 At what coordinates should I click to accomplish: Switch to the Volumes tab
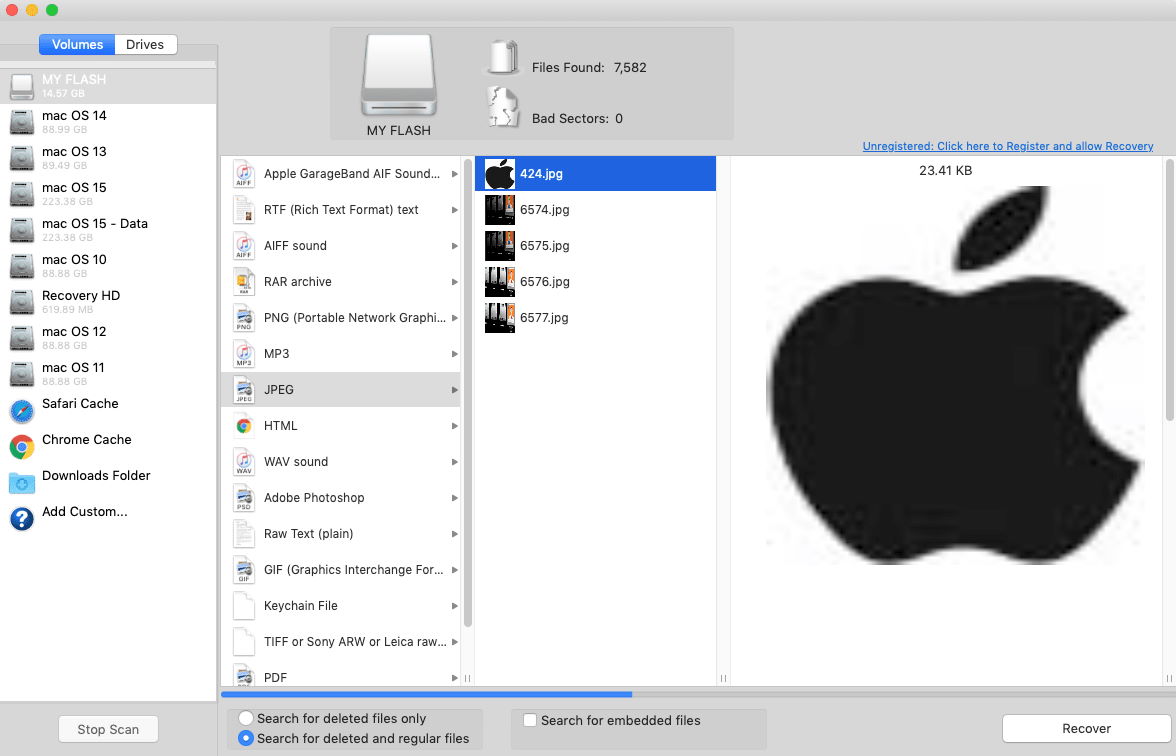77,44
